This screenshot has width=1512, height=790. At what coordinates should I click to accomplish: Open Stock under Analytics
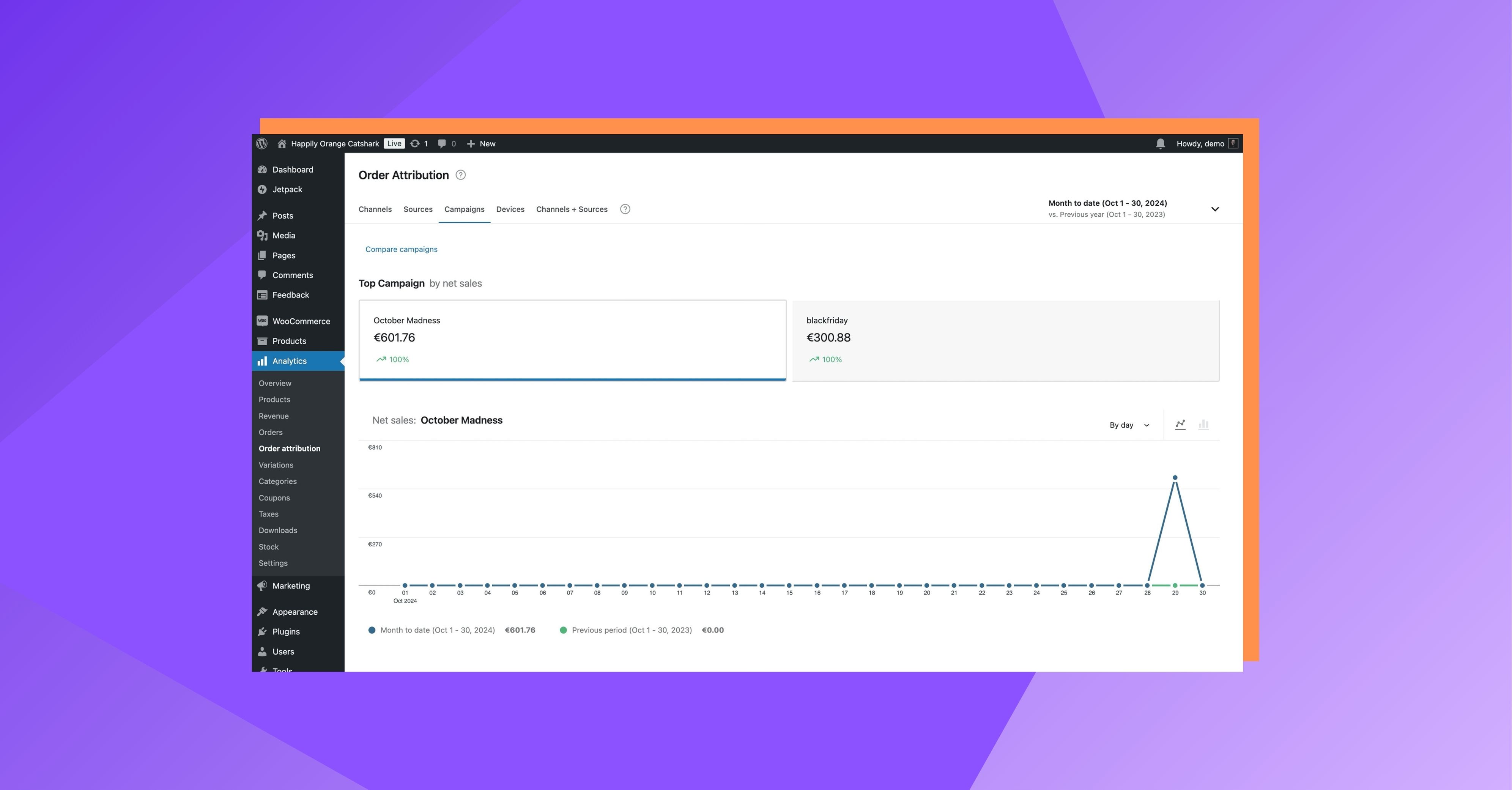click(x=269, y=546)
